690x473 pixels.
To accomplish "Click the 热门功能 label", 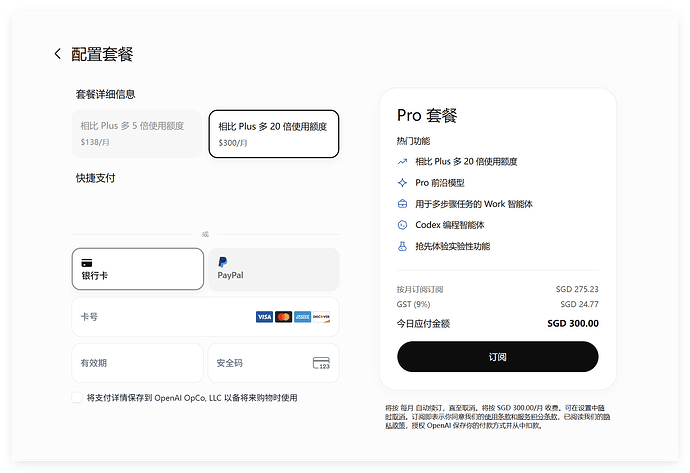I will click(413, 141).
